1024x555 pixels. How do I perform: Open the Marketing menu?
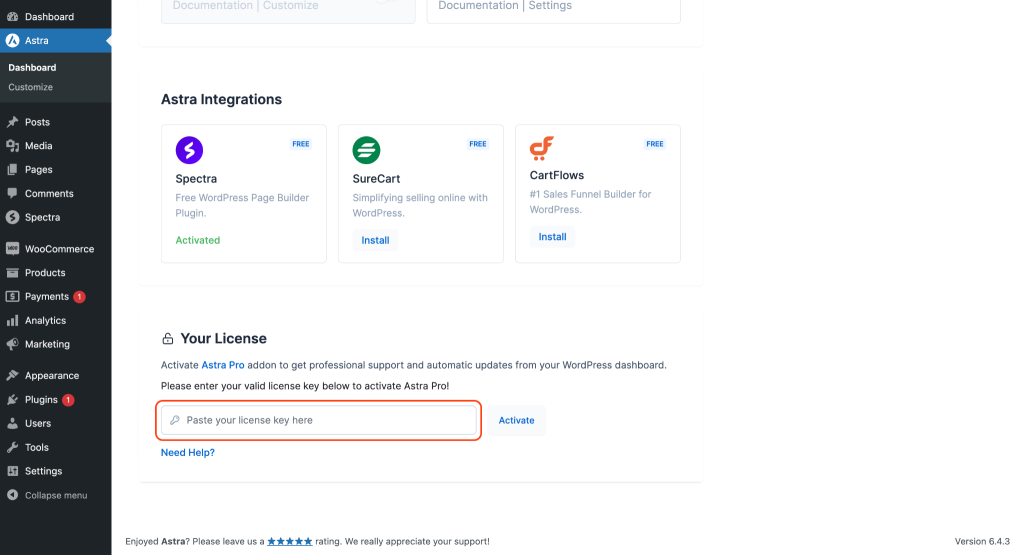[47, 344]
